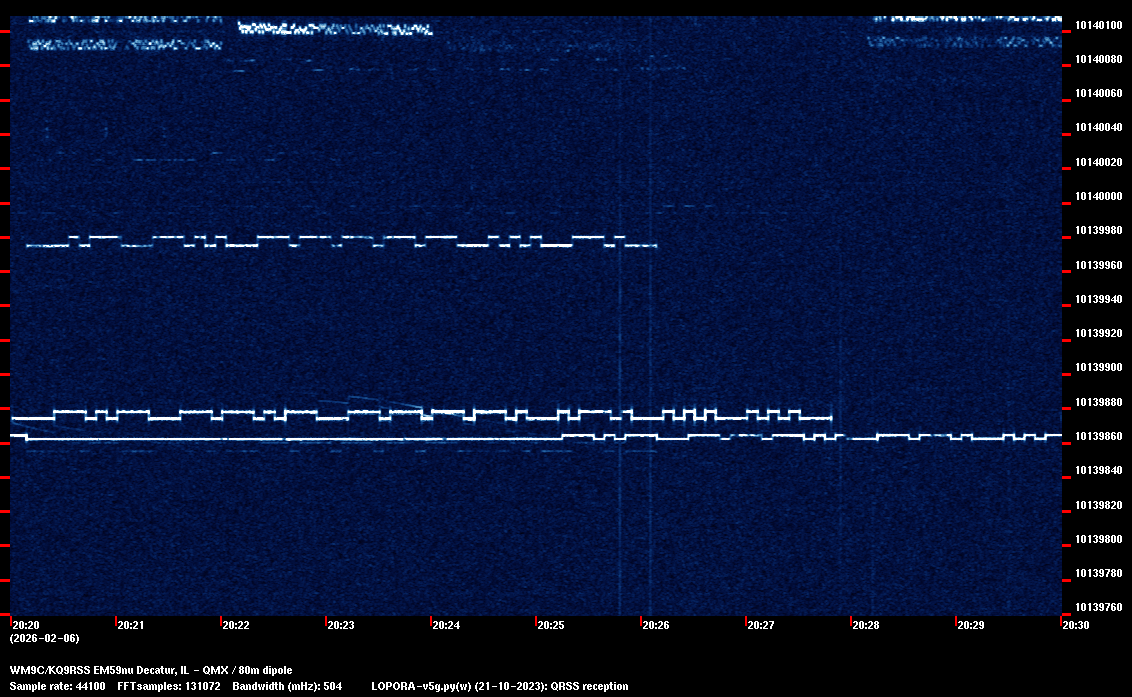Click the FSK signal trace near 10139975
1132x697 pixels.
[x=300, y=238]
